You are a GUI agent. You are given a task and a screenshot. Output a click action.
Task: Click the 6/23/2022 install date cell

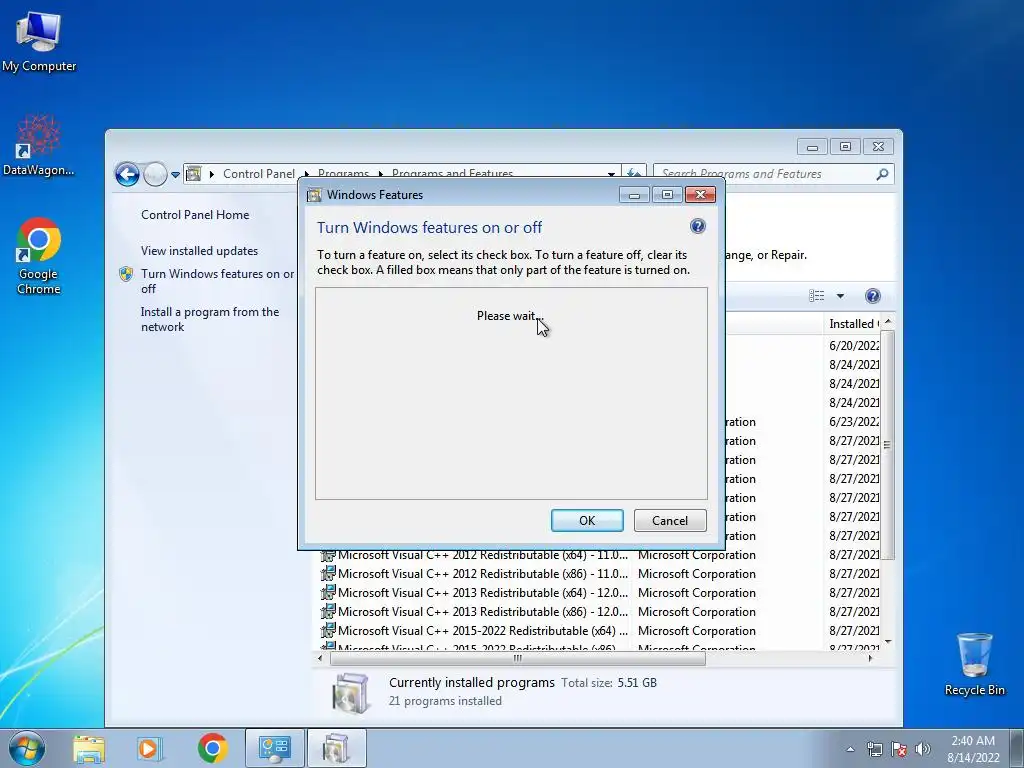[854, 422]
